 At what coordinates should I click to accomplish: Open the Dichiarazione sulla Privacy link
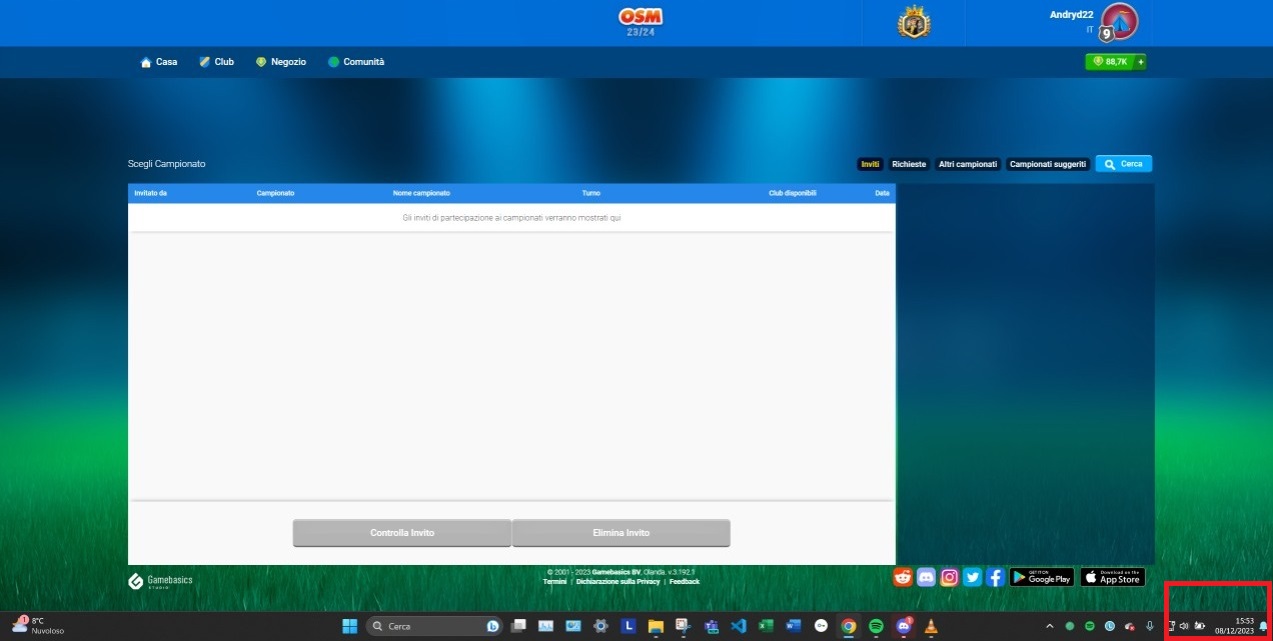tap(618, 582)
